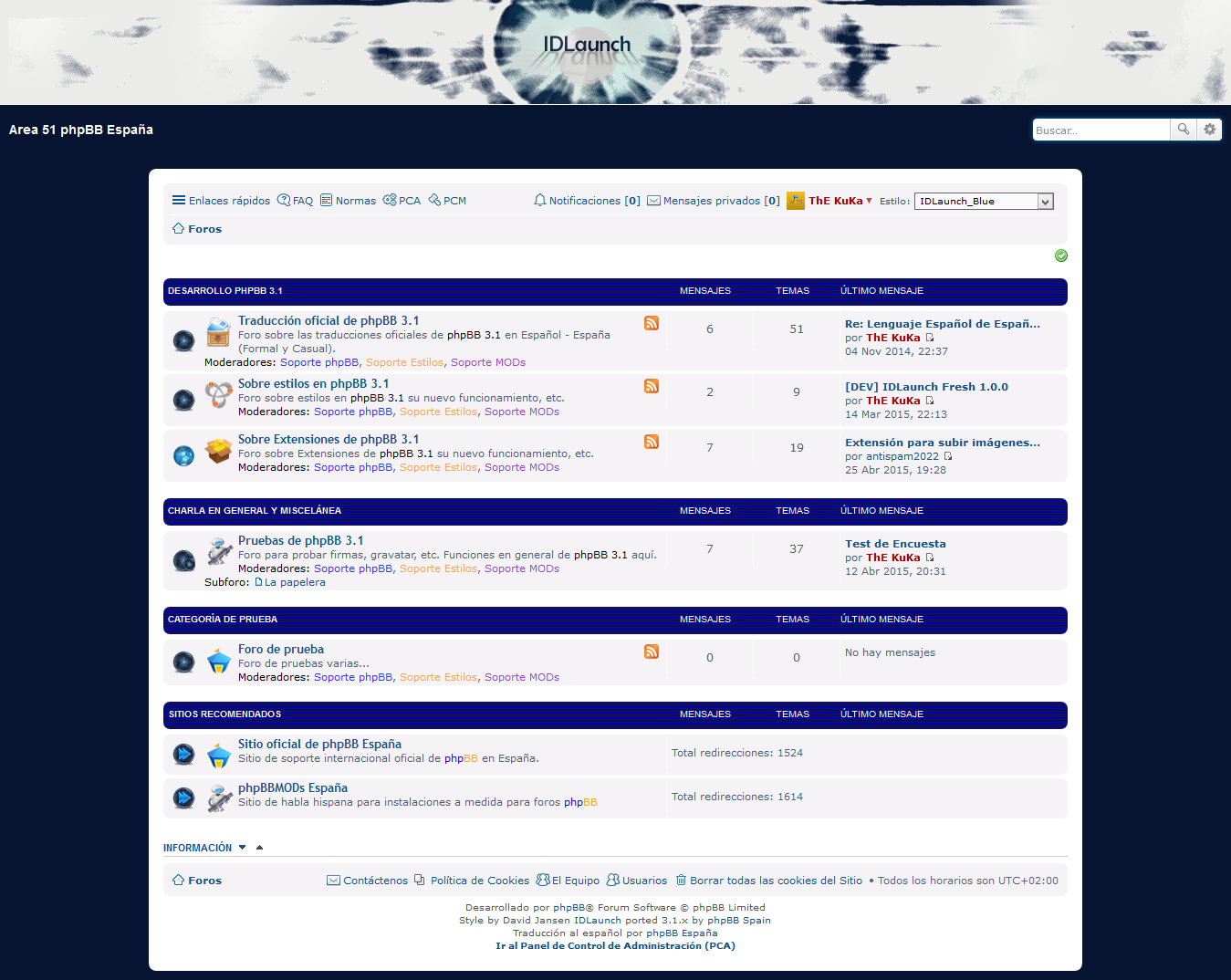
Task: Click the search magnifier icon button
Action: [x=1183, y=130]
